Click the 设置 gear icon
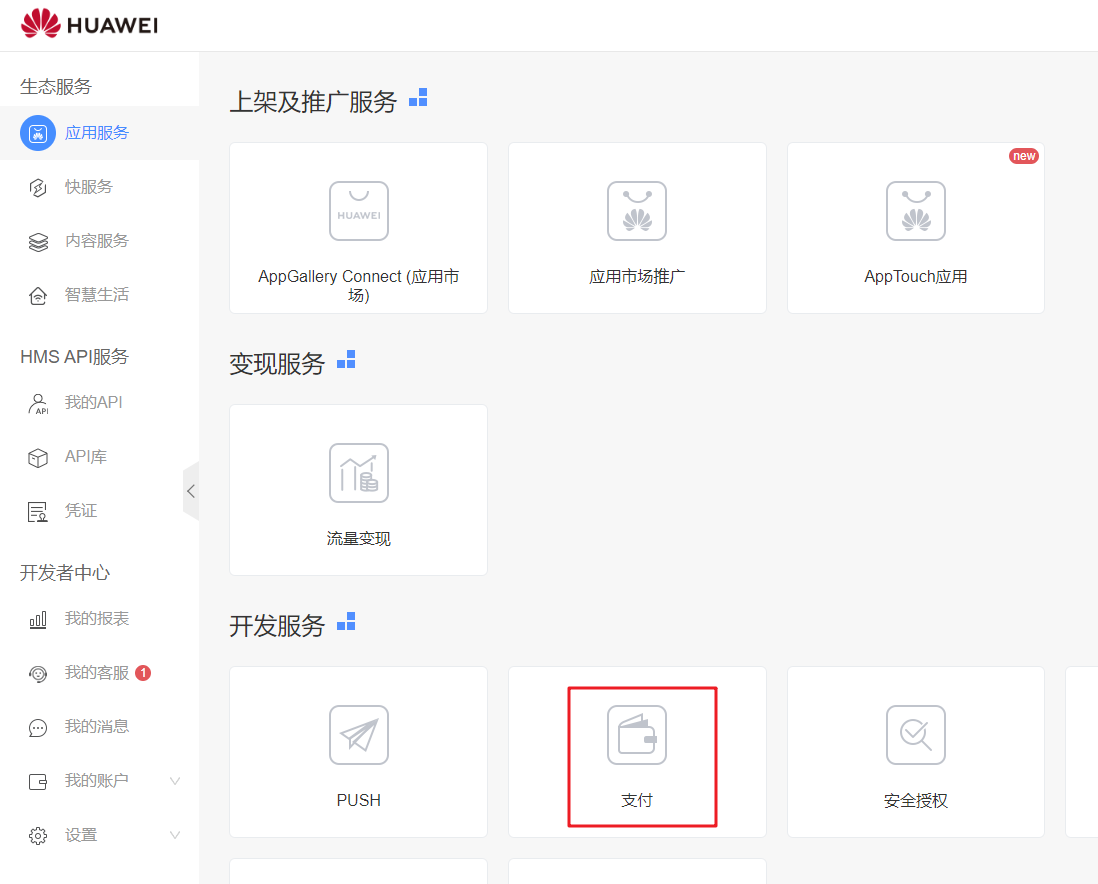The height and width of the screenshot is (884, 1098). tap(38, 836)
